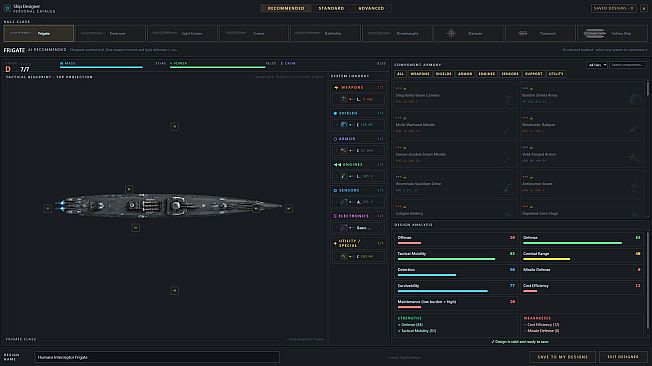This screenshot has width=652, height=366.
Task: Select the Bastion Shield Array component
Action: (582, 96)
